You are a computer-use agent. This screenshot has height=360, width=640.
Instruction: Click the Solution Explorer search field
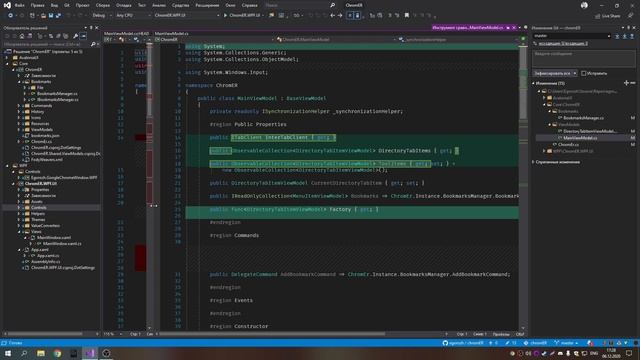pos(47,44)
